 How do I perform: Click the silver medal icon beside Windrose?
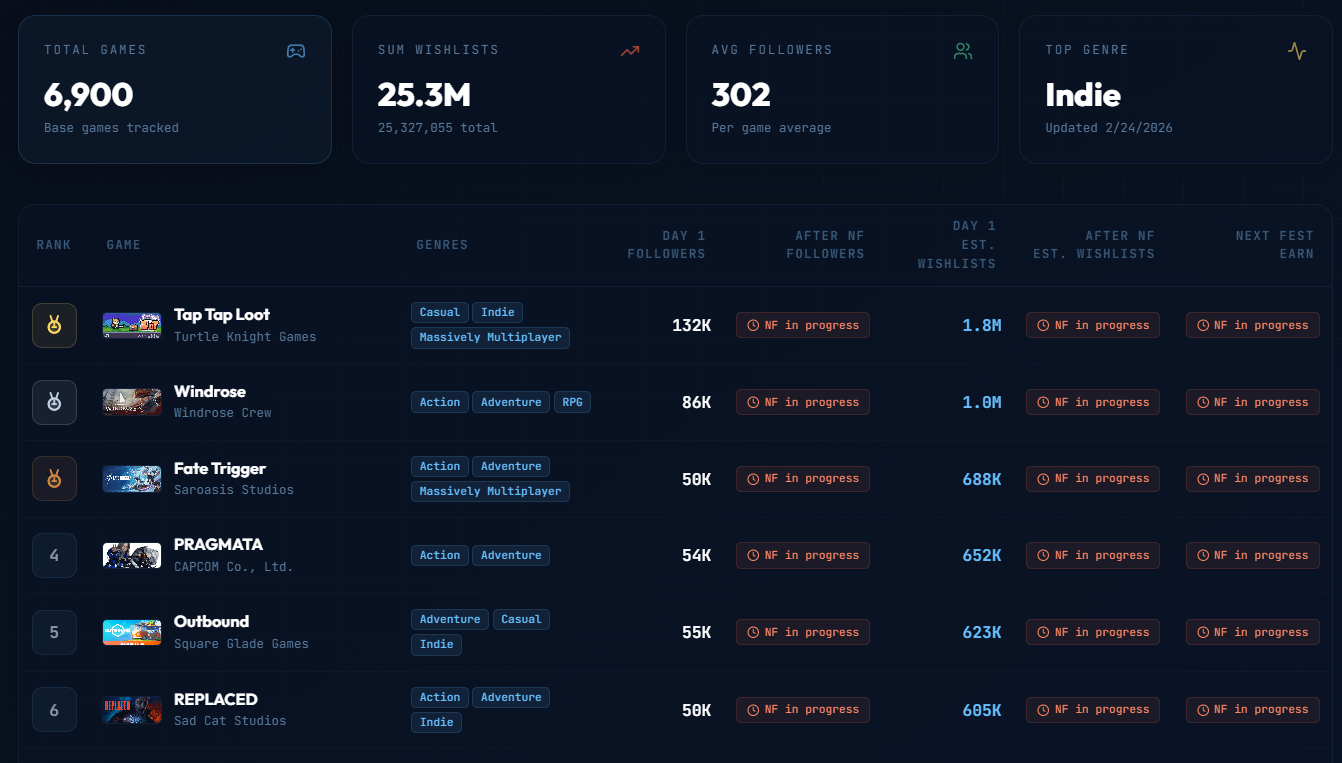54,402
